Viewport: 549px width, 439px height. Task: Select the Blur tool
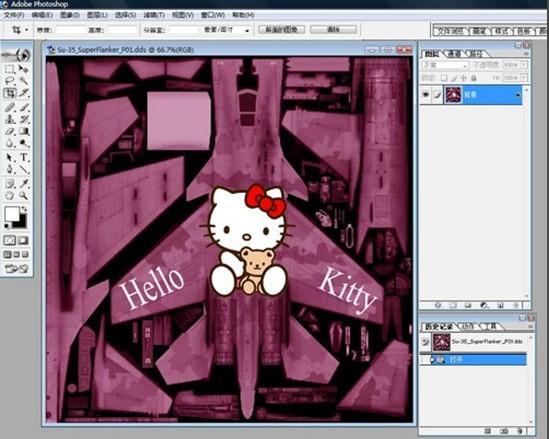[10, 144]
